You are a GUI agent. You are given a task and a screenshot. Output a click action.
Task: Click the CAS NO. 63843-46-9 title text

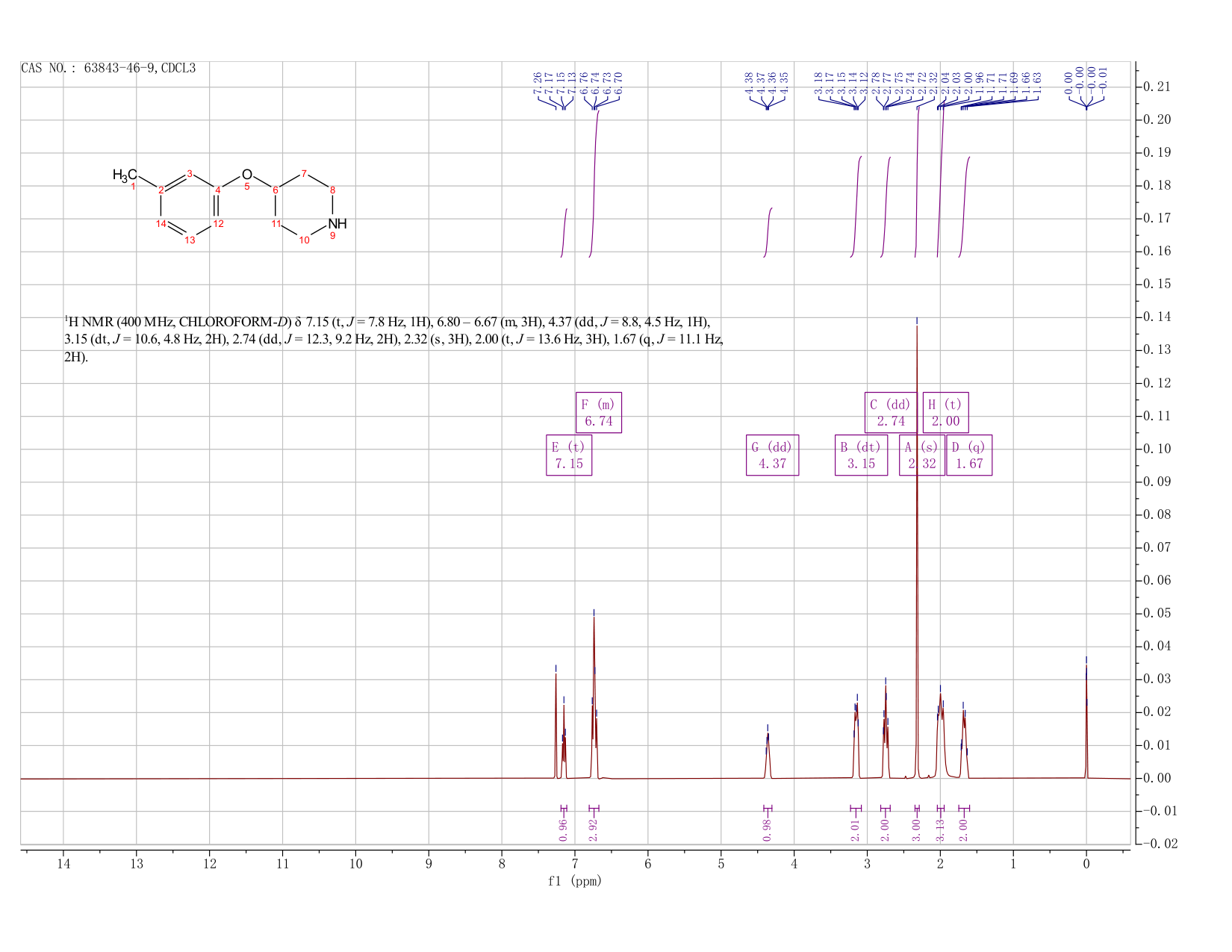(108, 68)
